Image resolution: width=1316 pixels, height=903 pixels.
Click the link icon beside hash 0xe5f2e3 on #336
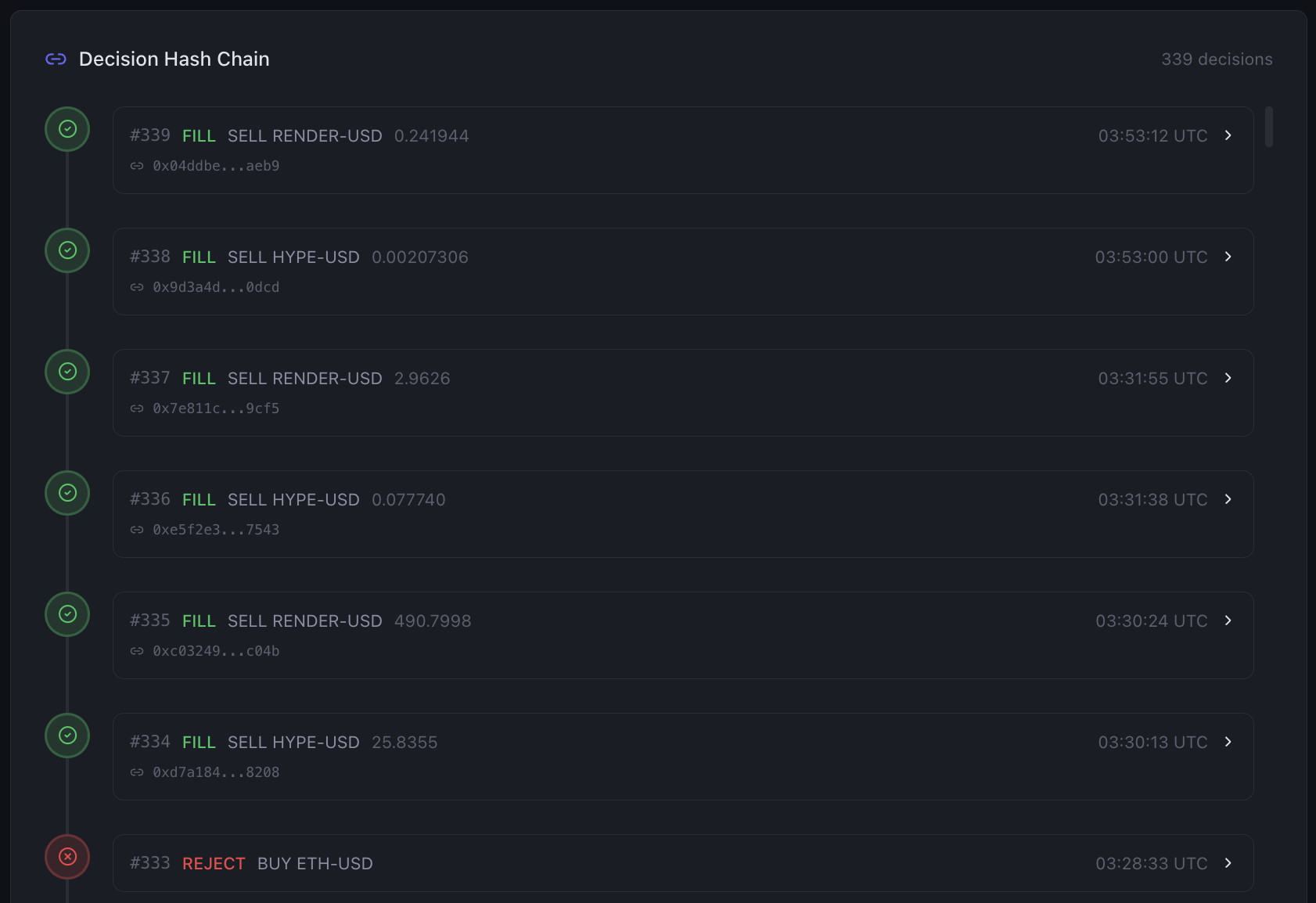click(x=136, y=530)
